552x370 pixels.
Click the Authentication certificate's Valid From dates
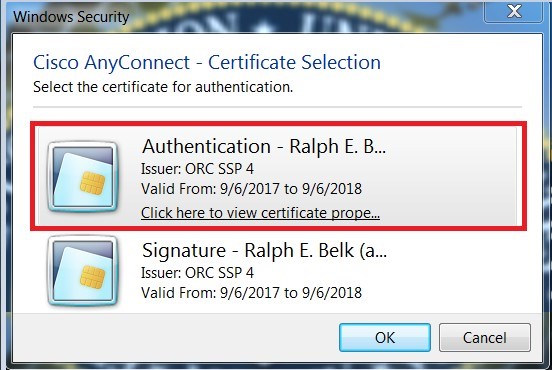click(251, 189)
